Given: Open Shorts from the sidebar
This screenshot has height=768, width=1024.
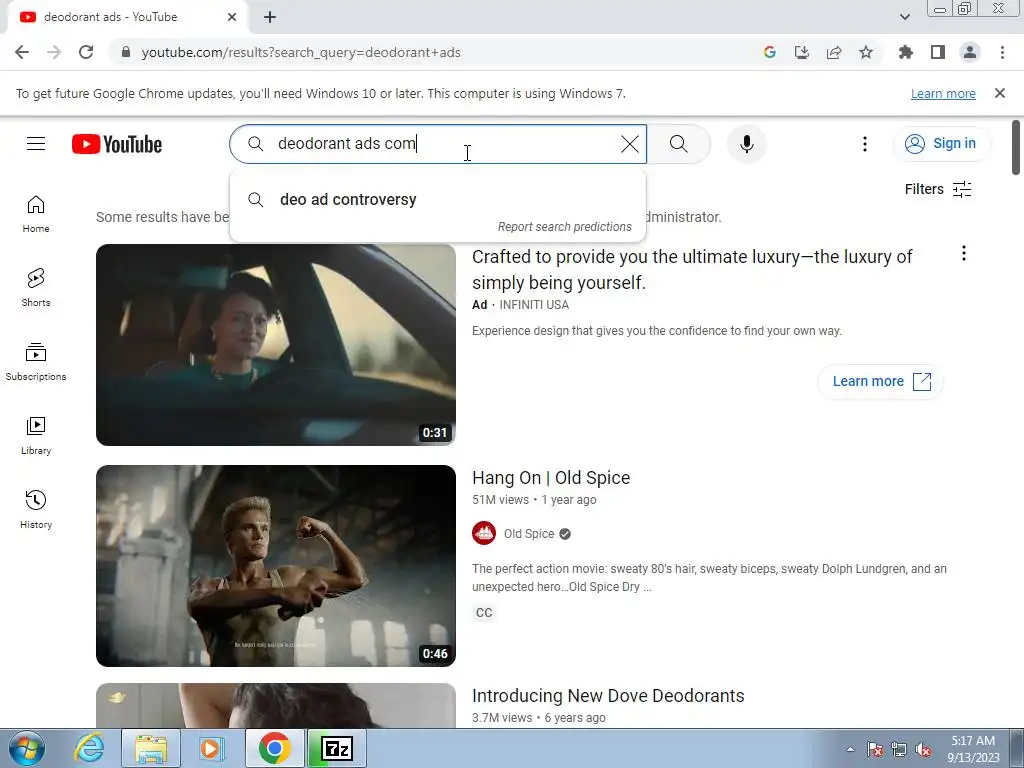Looking at the screenshot, I should point(36,288).
